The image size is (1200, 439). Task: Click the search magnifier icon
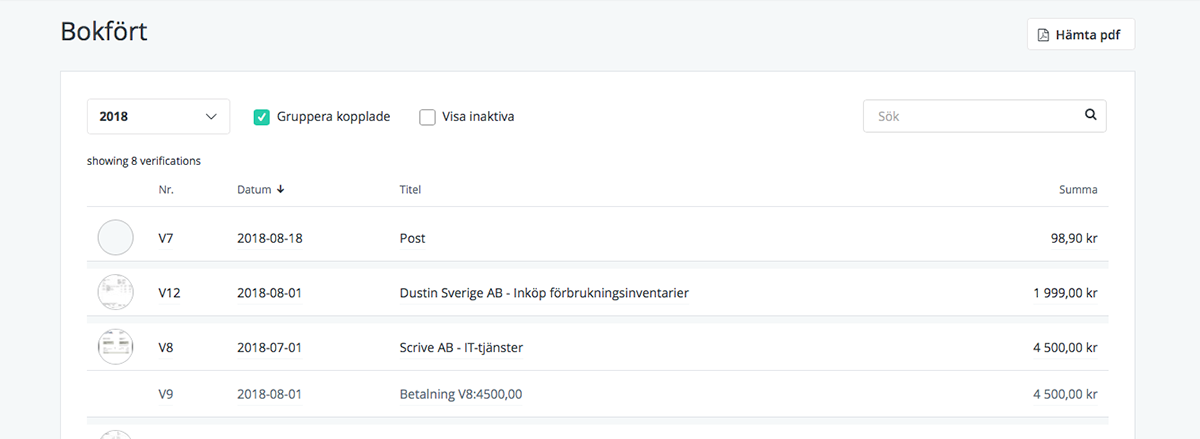click(1090, 115)
